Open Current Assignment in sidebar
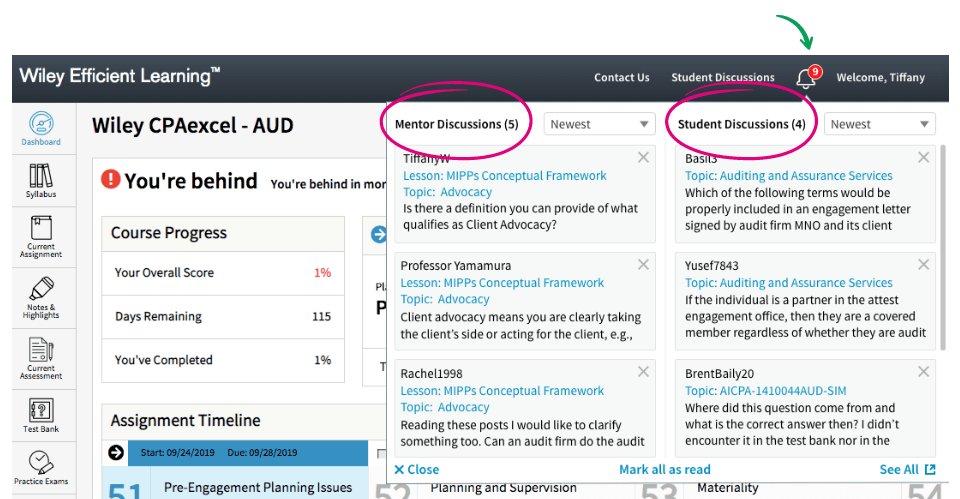This screenshot has height=499, width=960. click(41, 236)
